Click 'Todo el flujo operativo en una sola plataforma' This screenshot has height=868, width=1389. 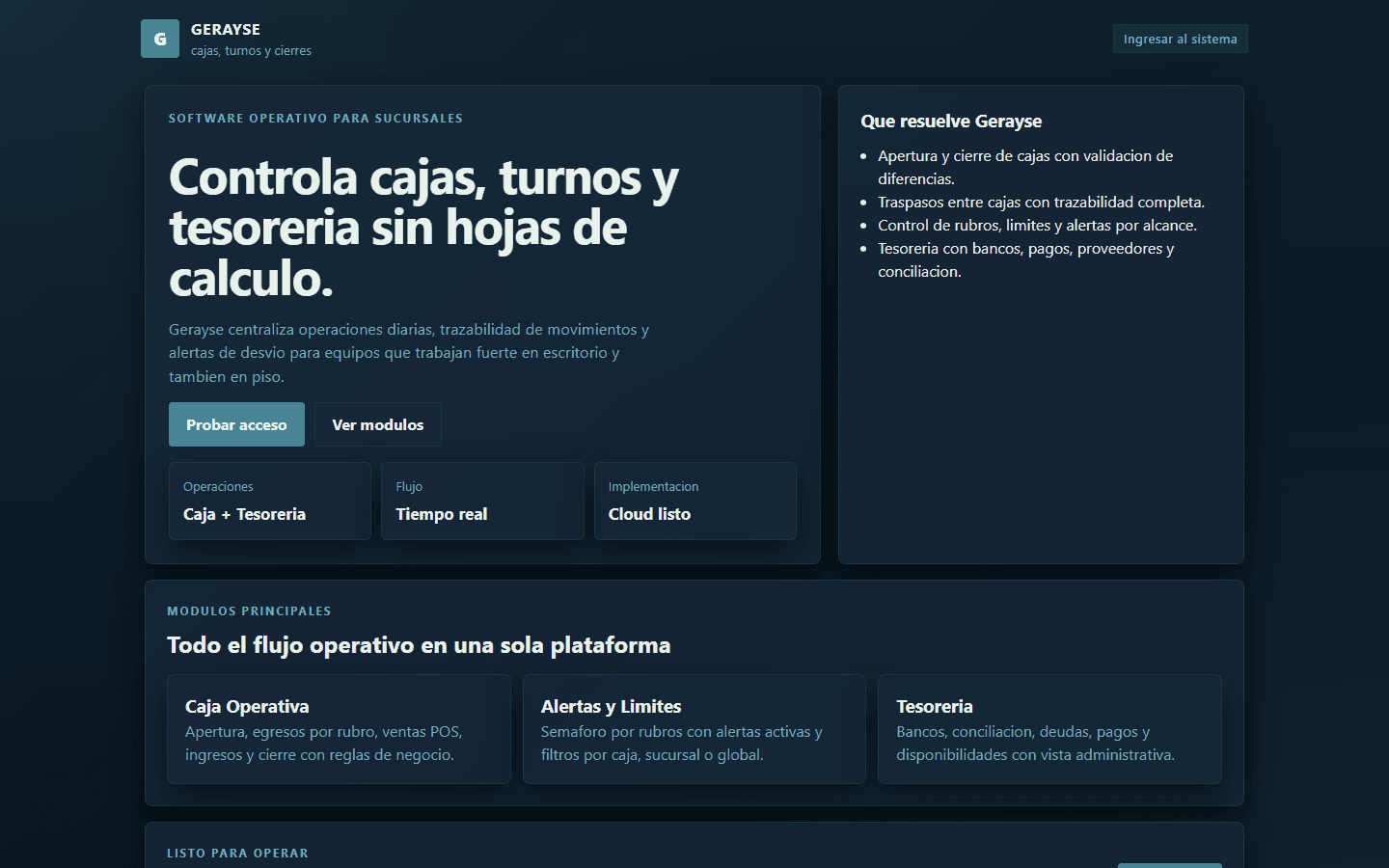point(419,644)
